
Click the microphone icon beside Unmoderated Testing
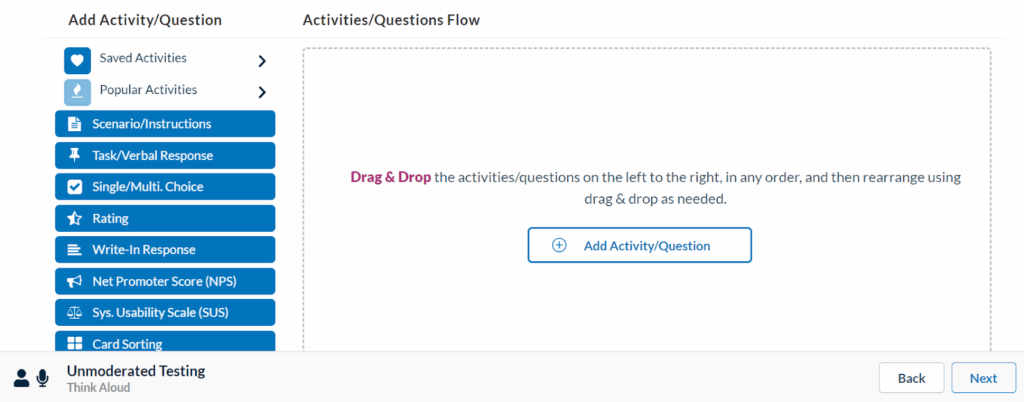coord(43,378)
